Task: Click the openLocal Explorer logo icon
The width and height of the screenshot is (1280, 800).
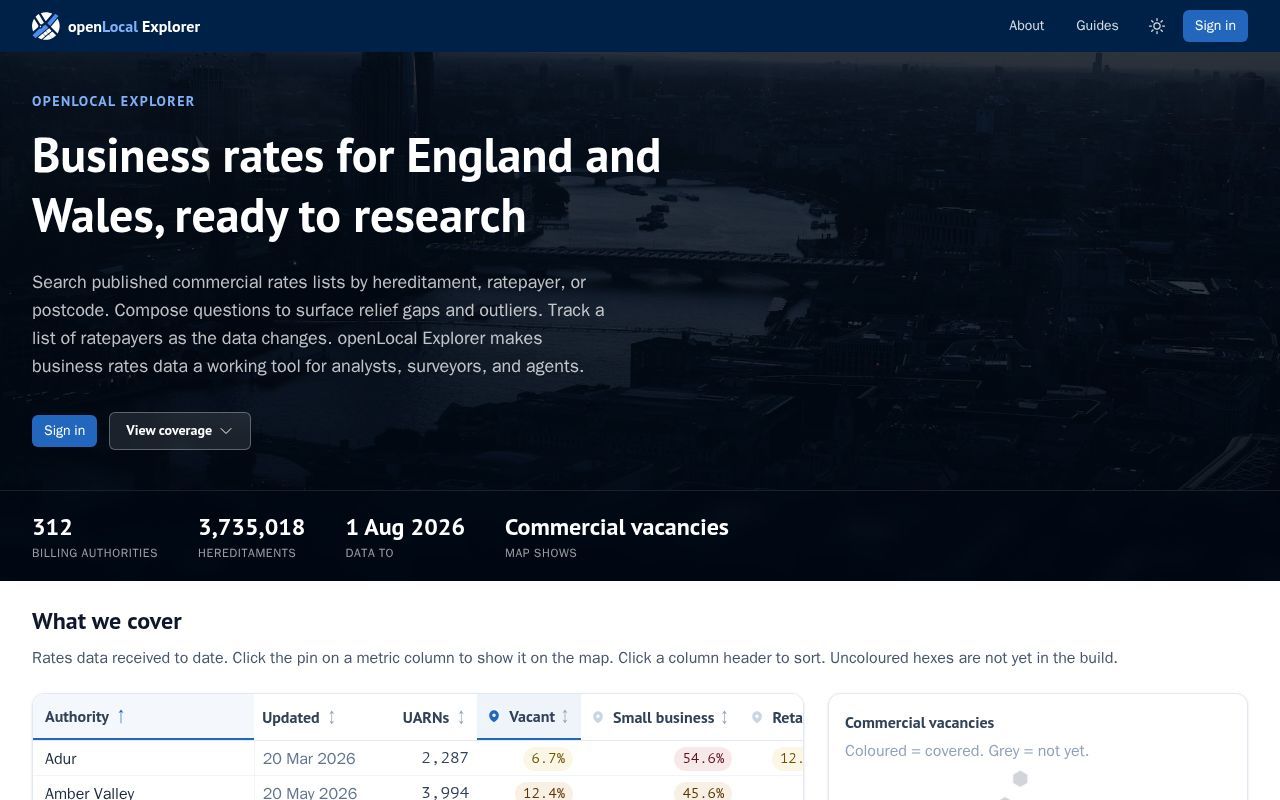Action: tap(46, 26)
